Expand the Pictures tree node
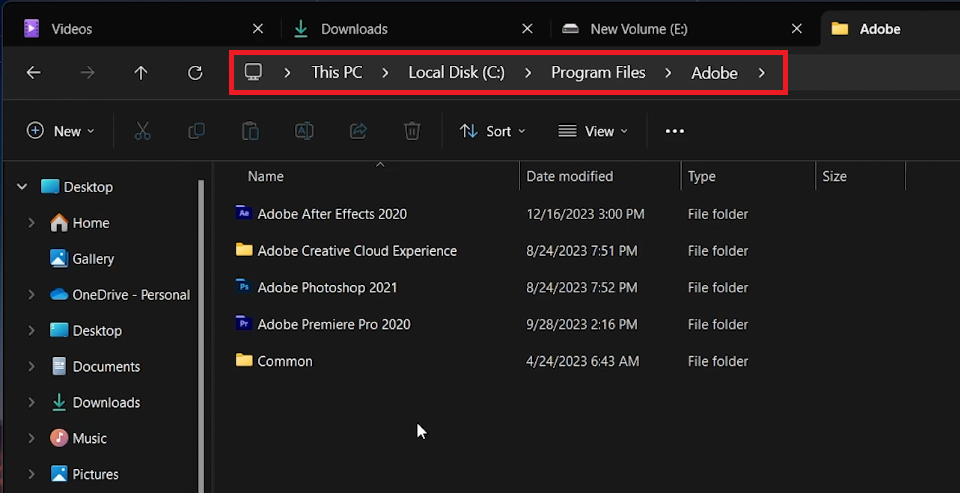 tap(31, 474)
